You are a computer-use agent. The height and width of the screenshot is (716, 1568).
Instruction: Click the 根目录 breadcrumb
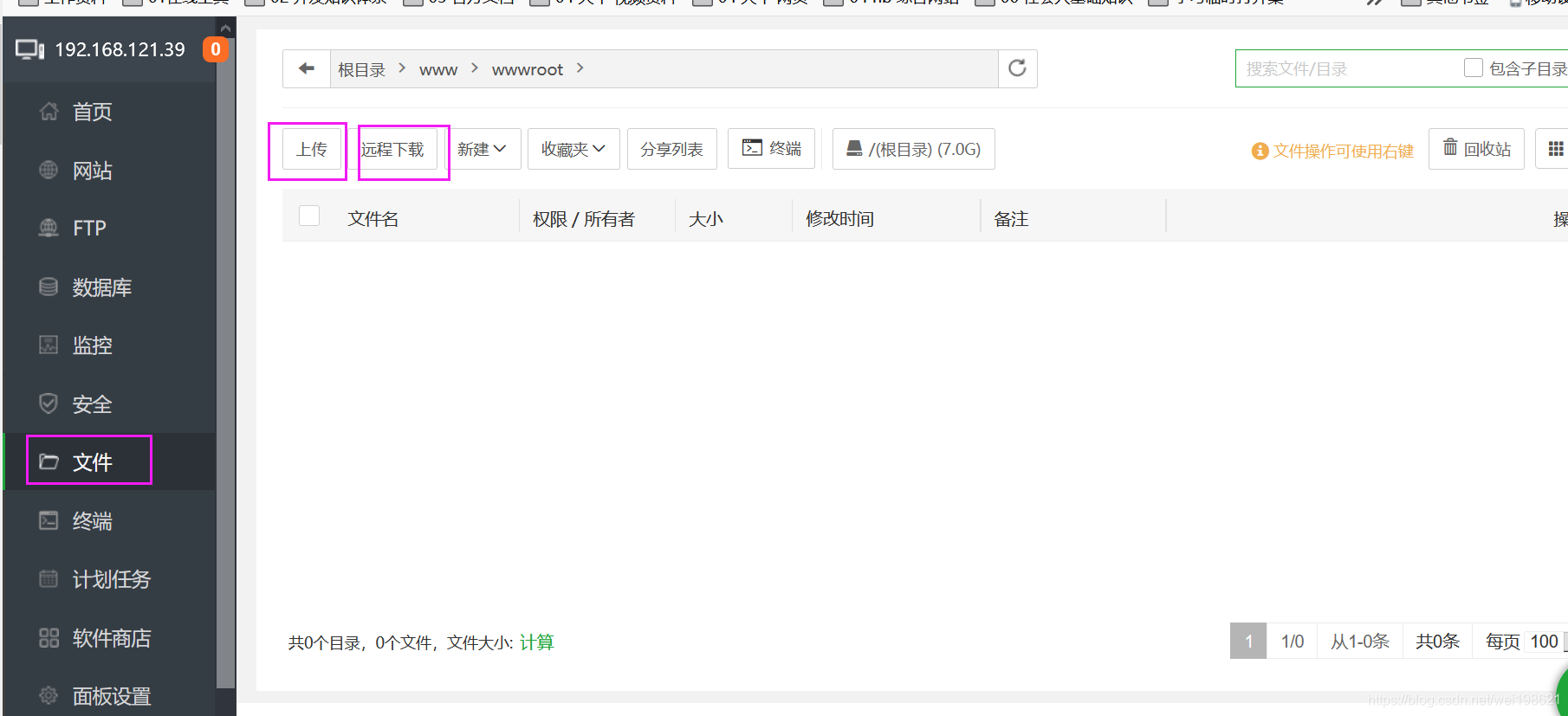(x=361, y=69)
